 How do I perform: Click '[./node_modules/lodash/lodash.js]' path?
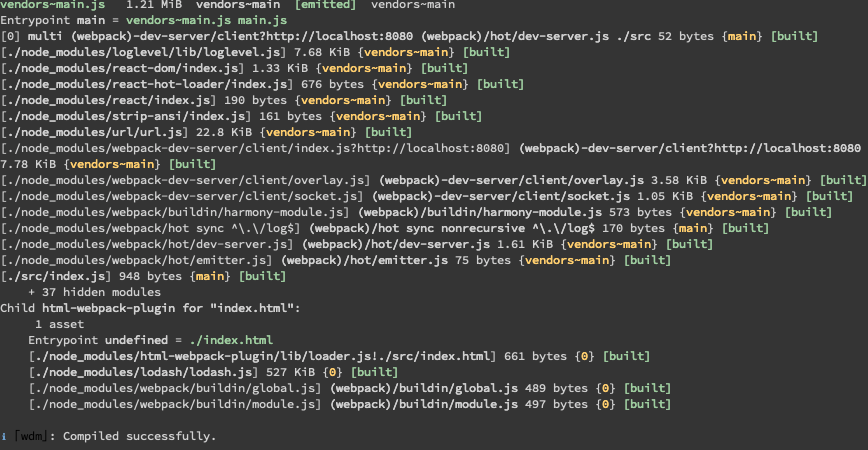click(143, 372)
